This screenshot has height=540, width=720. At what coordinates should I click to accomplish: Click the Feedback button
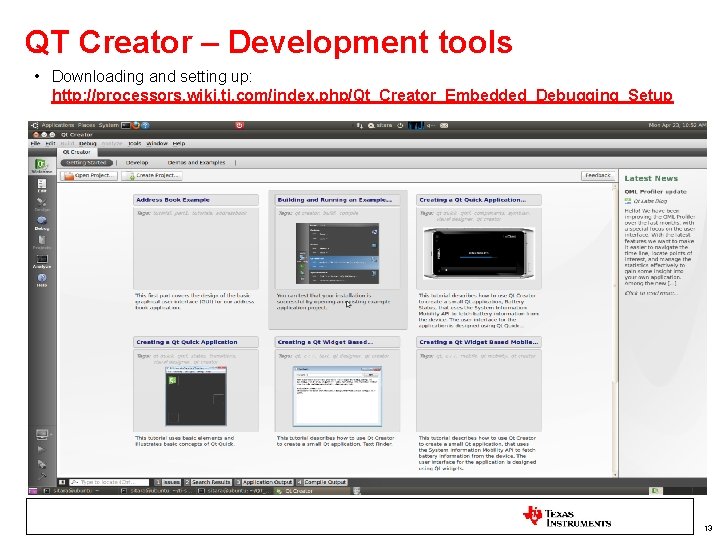coord(598,175)
